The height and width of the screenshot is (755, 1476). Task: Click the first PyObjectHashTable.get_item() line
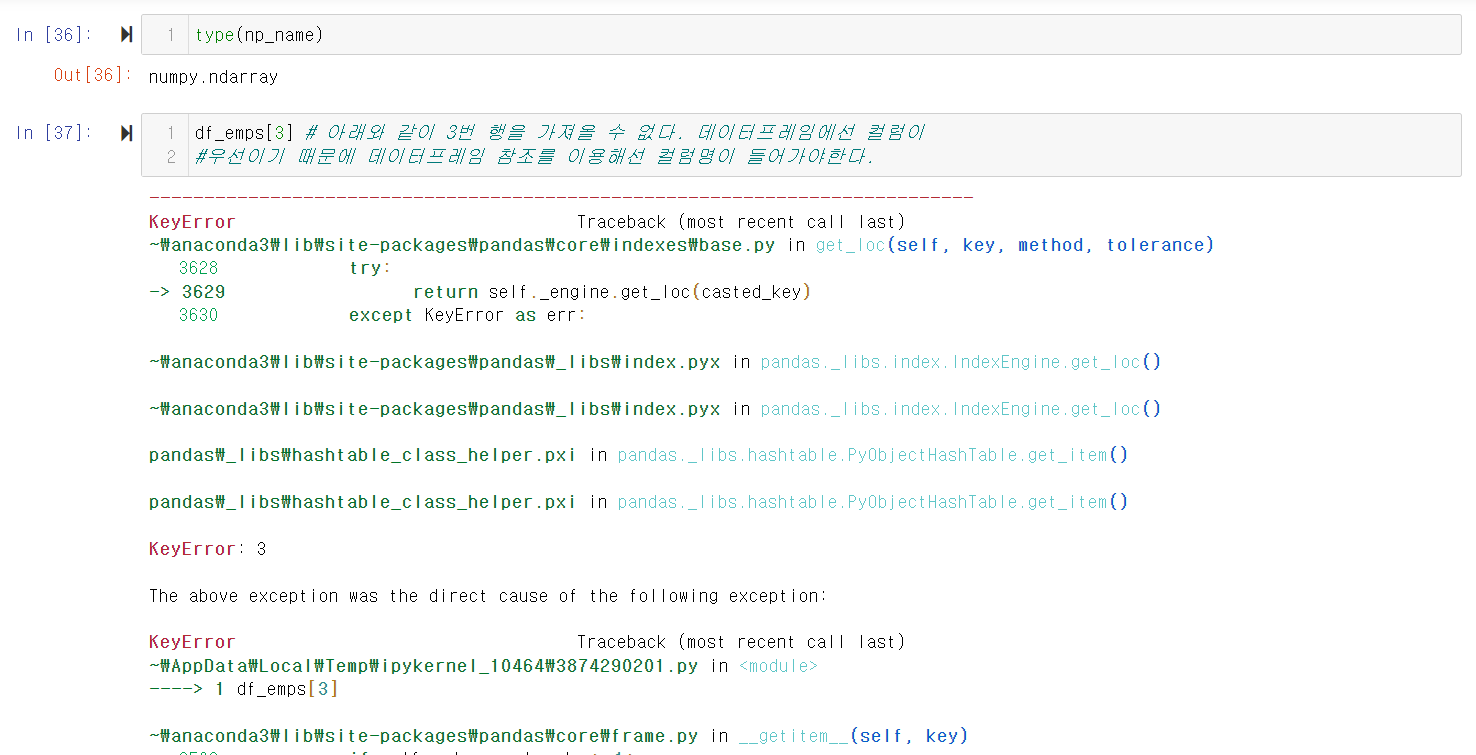coord(638,455)
